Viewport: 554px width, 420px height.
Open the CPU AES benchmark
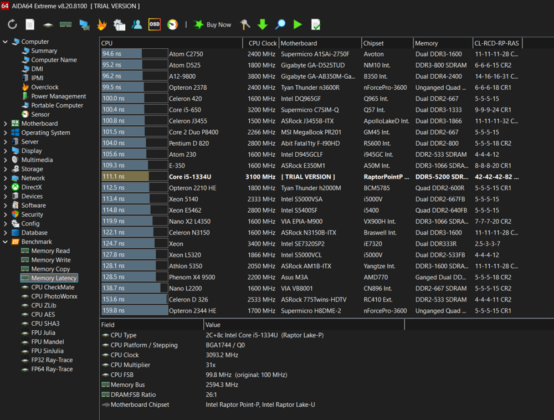coord(43,315)
